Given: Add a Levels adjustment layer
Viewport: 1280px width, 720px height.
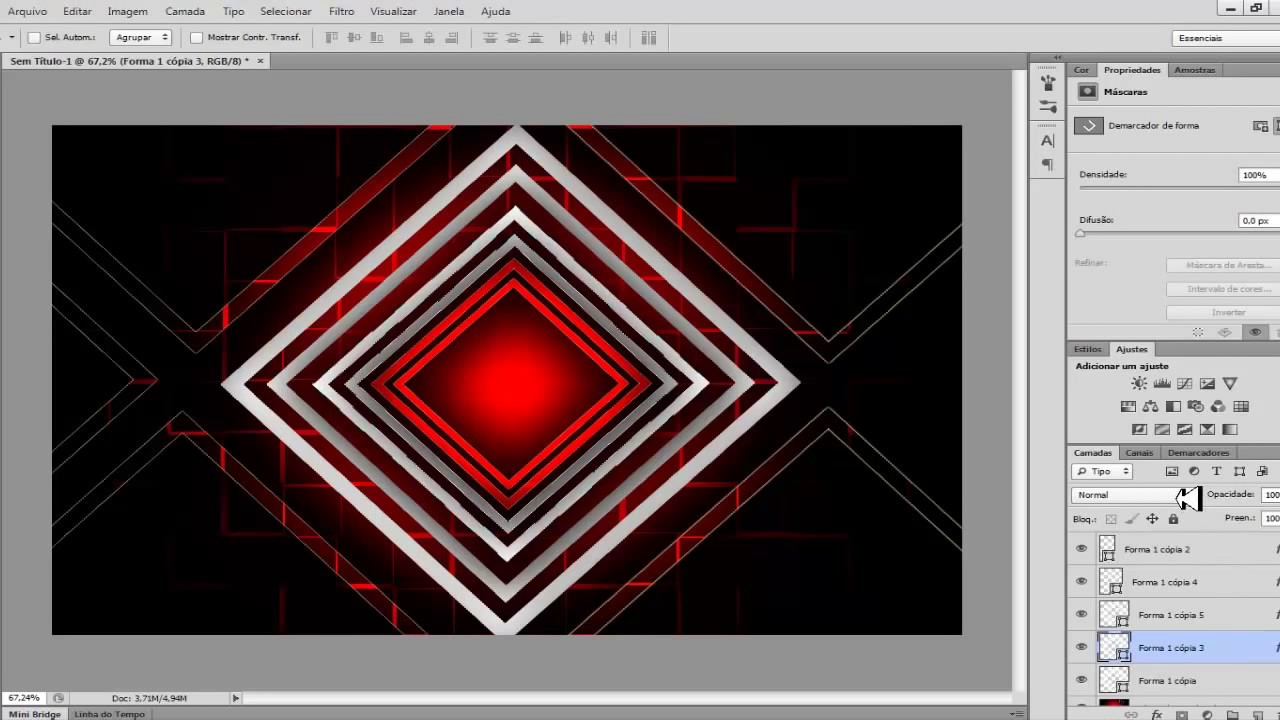Looking at the screenshot, I should (1162, 384).
